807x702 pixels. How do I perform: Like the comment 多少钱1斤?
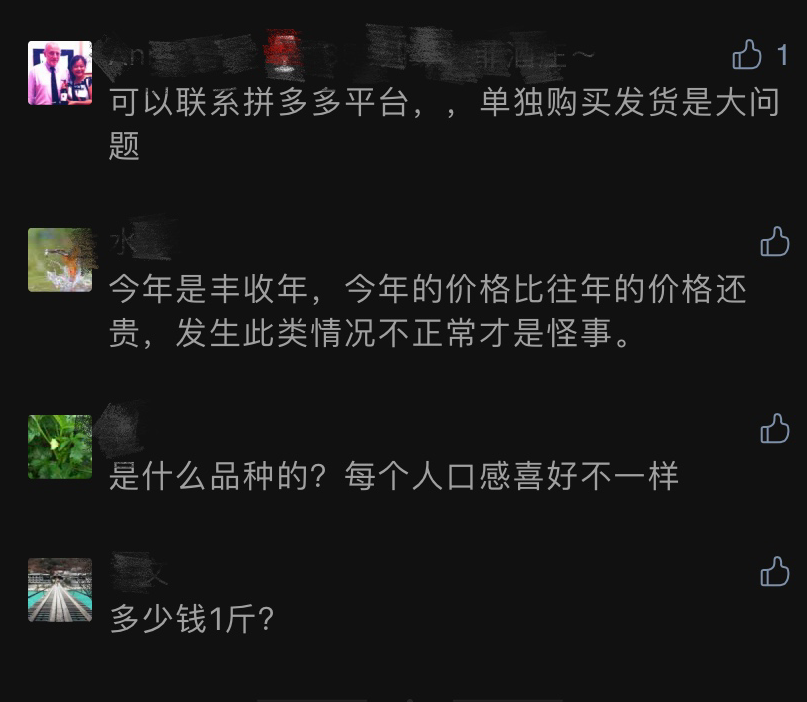(x=775, y=571)
